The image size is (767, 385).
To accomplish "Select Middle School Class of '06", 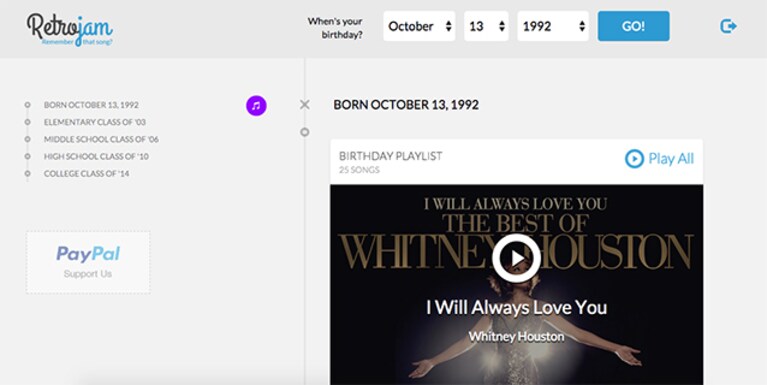I will tap(101, 139).
